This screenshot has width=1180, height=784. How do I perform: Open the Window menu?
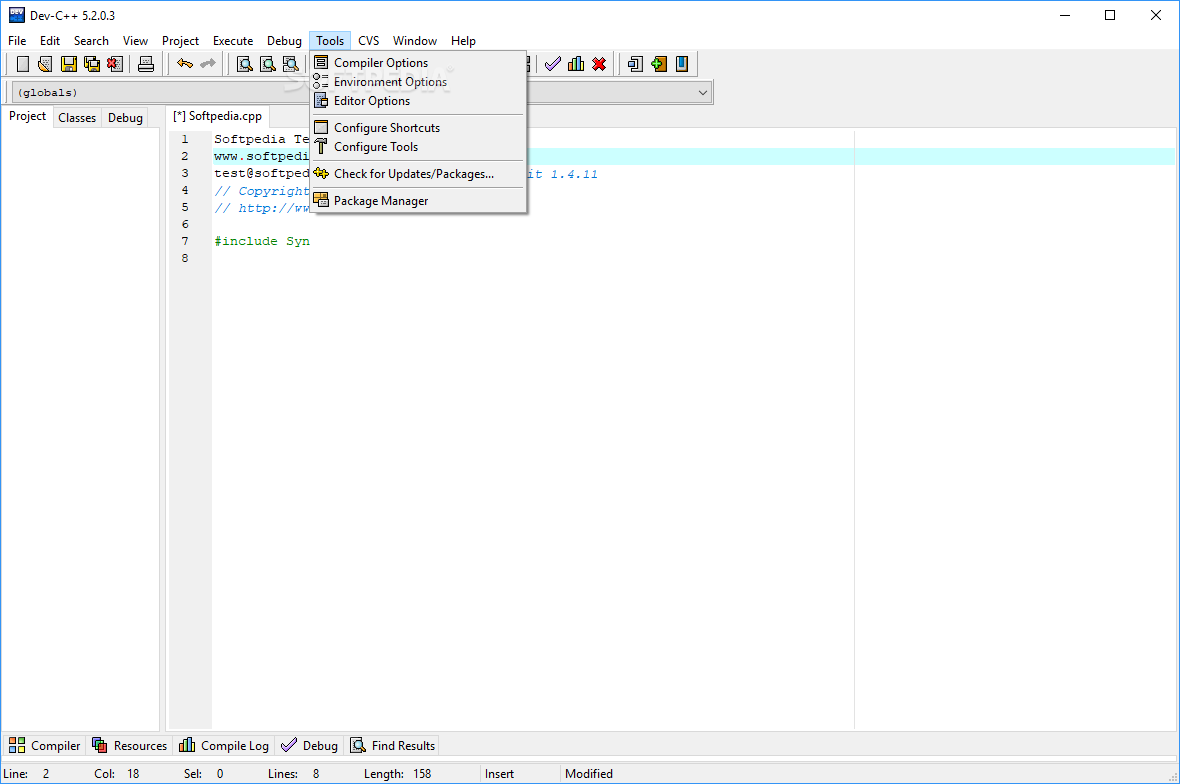pyautogui.click(x=415, y=41)
